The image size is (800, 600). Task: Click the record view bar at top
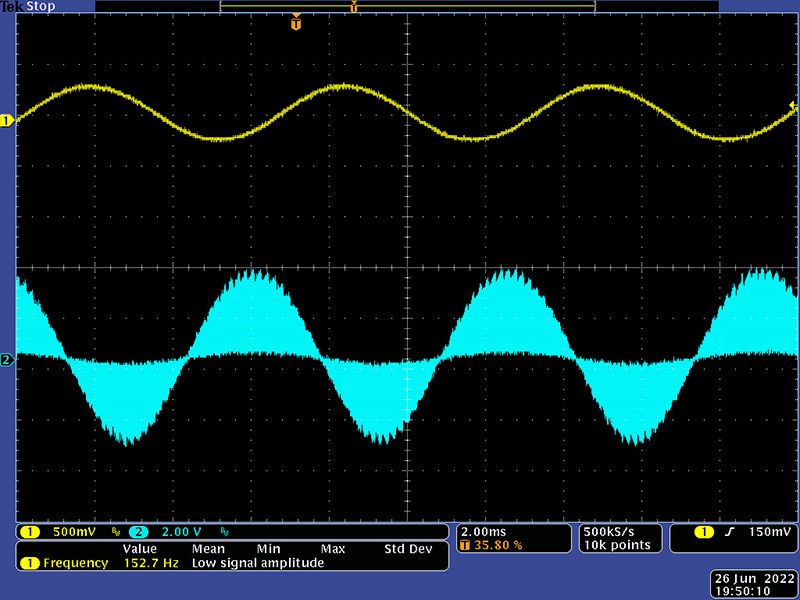click(x=407, y=7)
